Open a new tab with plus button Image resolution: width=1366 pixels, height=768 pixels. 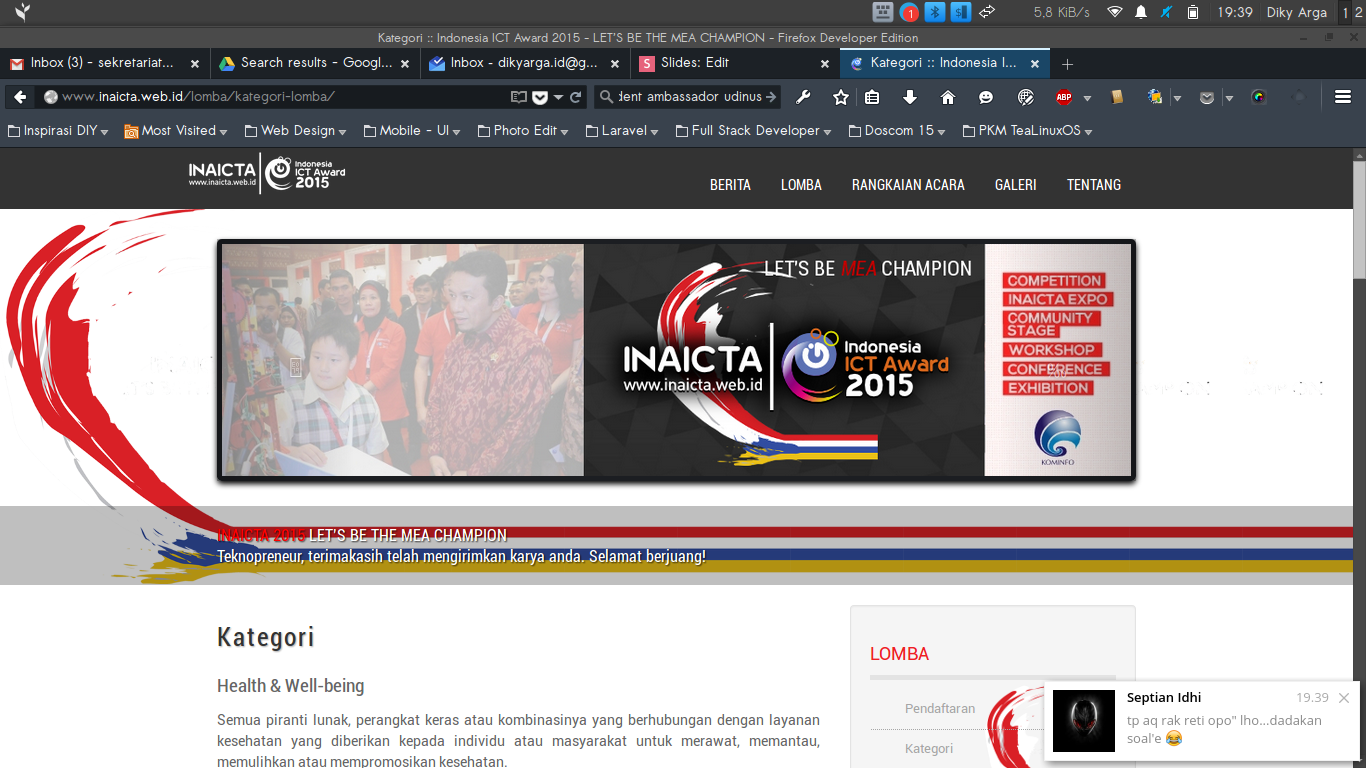click(x=1067, y=63)
